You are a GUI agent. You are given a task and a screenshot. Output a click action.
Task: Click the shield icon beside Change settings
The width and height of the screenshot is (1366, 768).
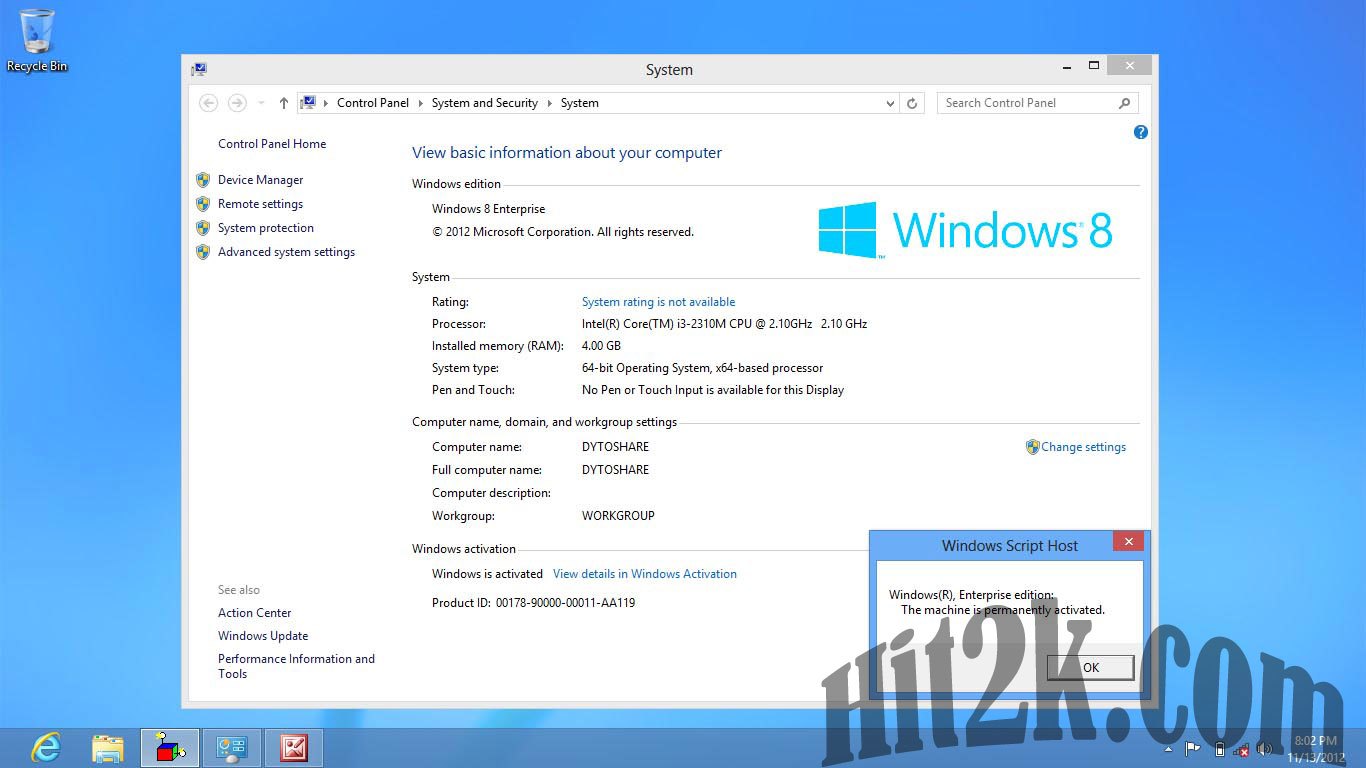[1032, 447]
